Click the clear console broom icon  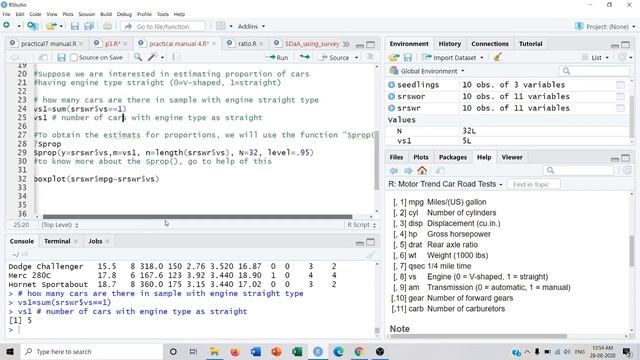tap(371, 255)
